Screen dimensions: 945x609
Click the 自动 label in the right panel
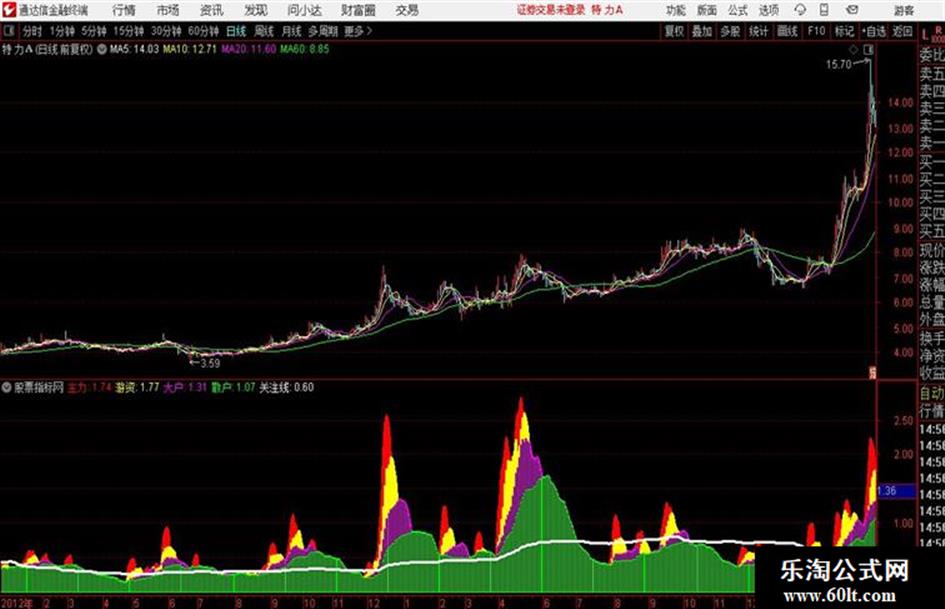click(932, 393)
